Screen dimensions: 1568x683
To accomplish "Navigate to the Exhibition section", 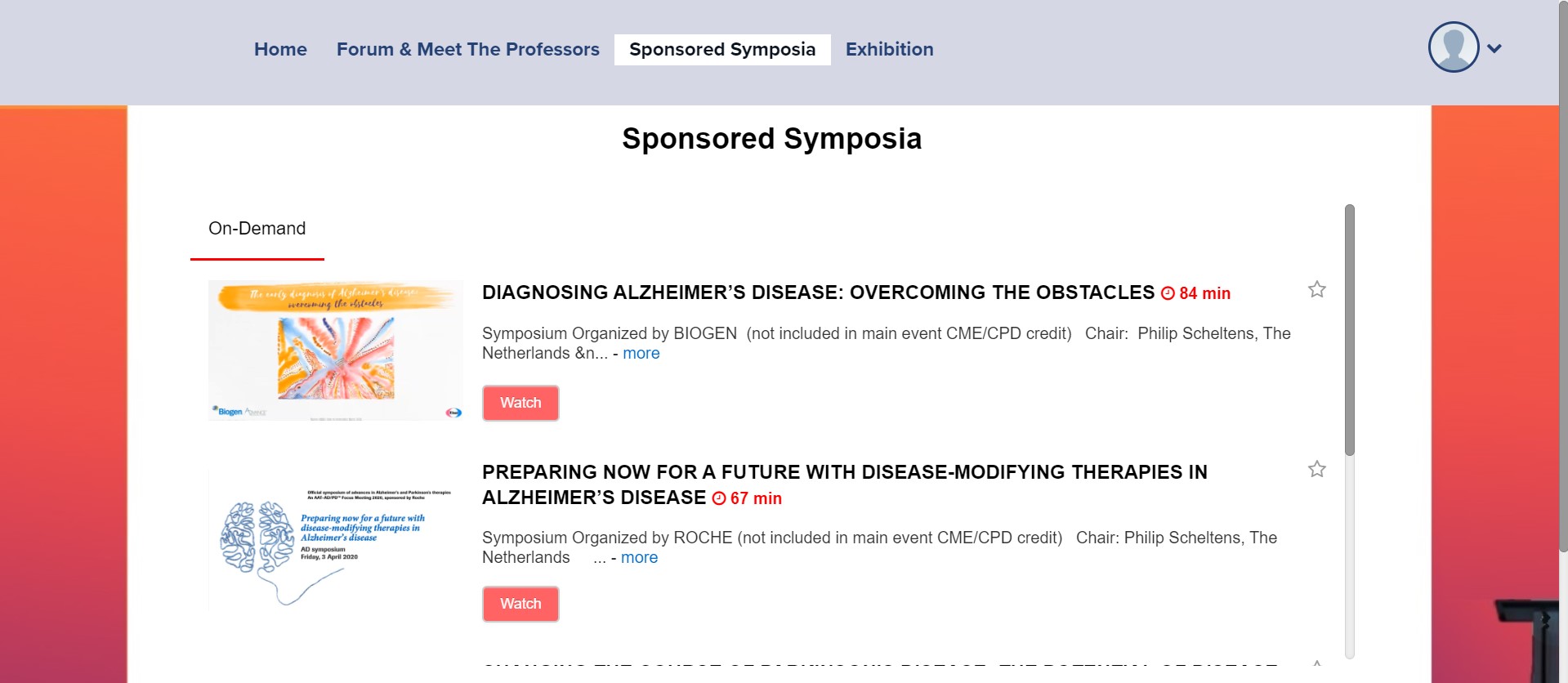I will [x=889, y=50].
